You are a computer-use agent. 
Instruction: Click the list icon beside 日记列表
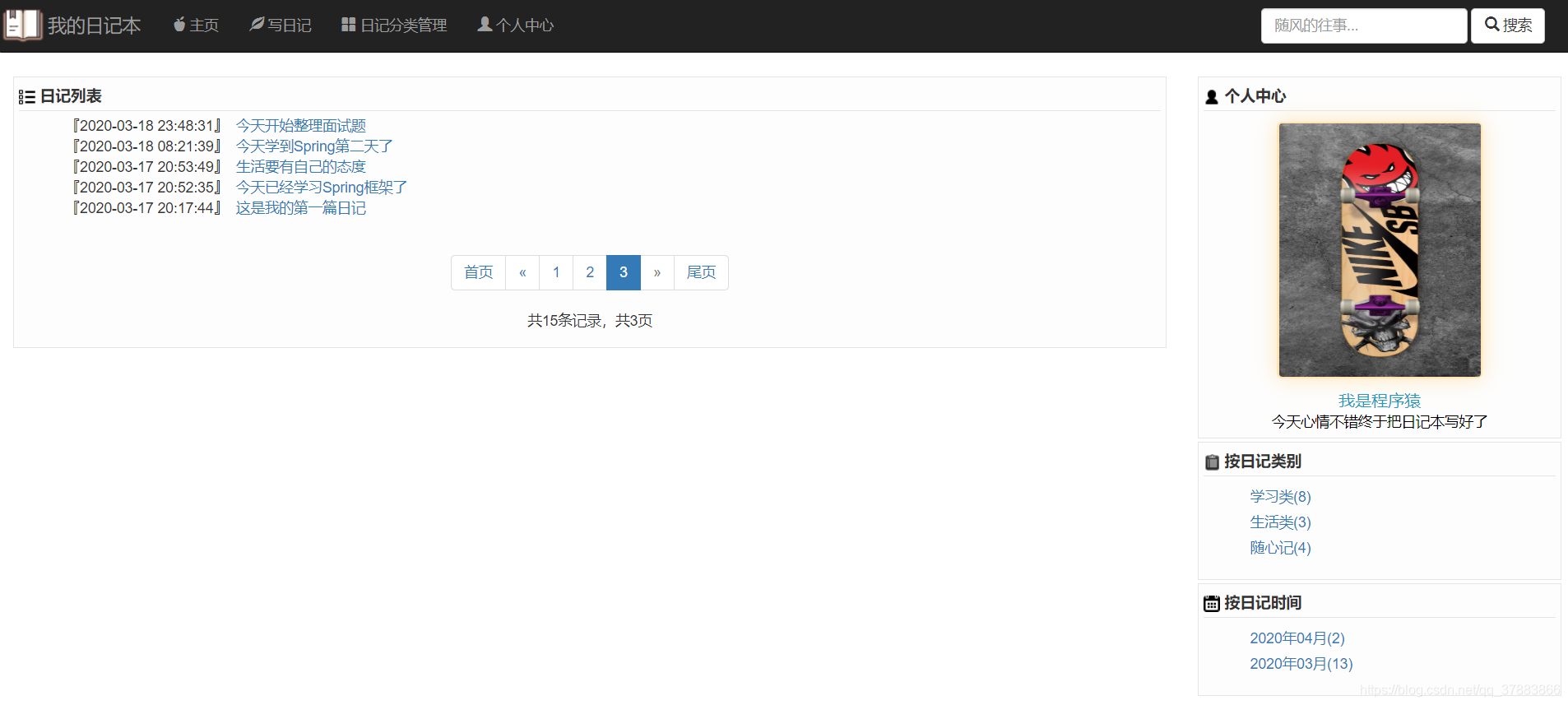(x=27, y=97)
